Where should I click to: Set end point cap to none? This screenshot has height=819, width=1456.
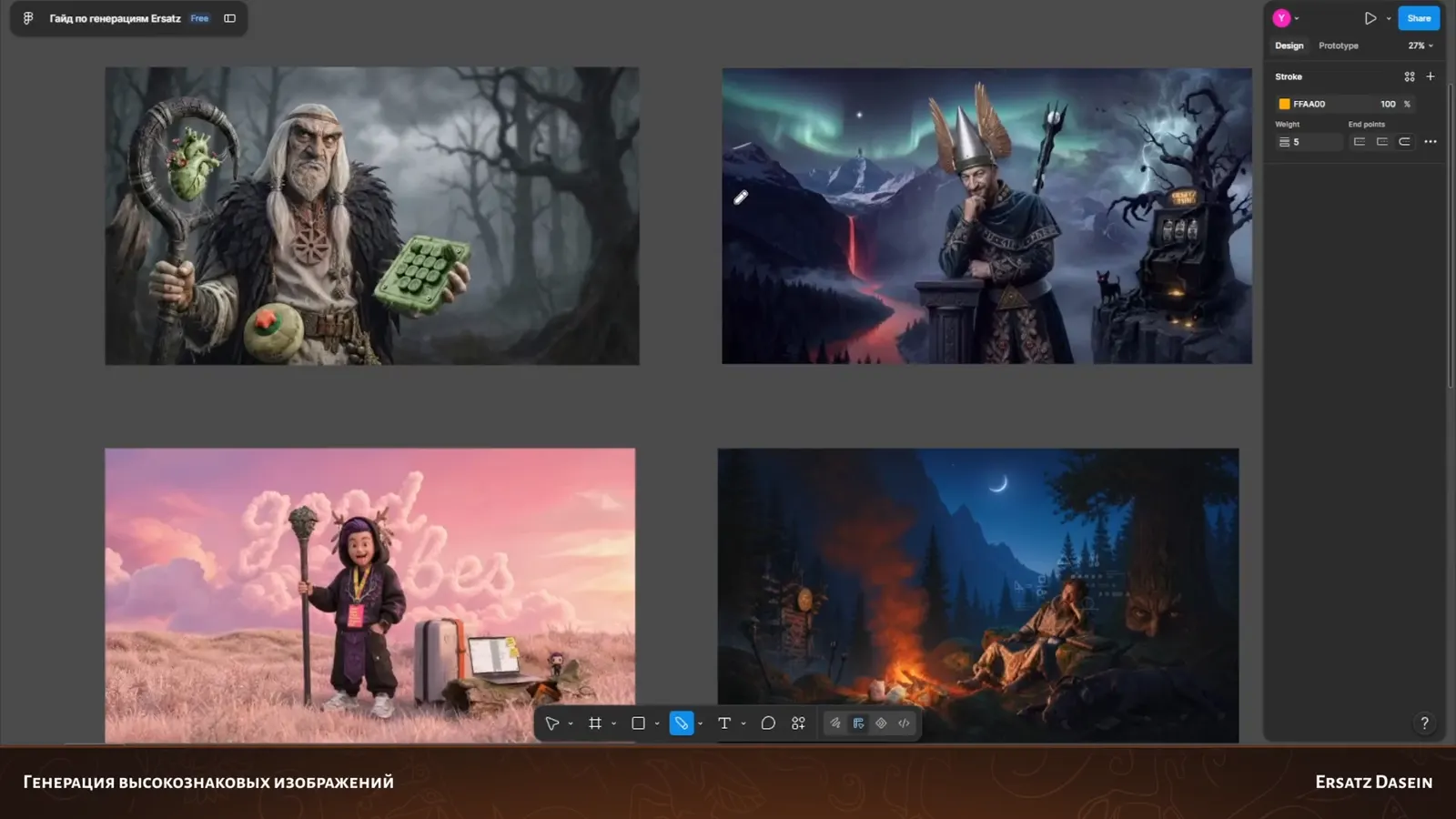pyautogui.click(x=1360, y=142)
